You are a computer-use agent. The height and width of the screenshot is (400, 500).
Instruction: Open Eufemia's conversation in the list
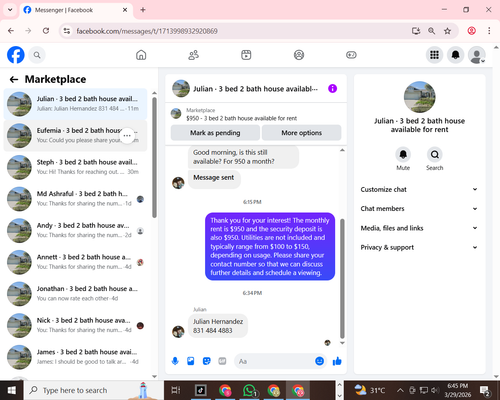(x=75, y=136)
